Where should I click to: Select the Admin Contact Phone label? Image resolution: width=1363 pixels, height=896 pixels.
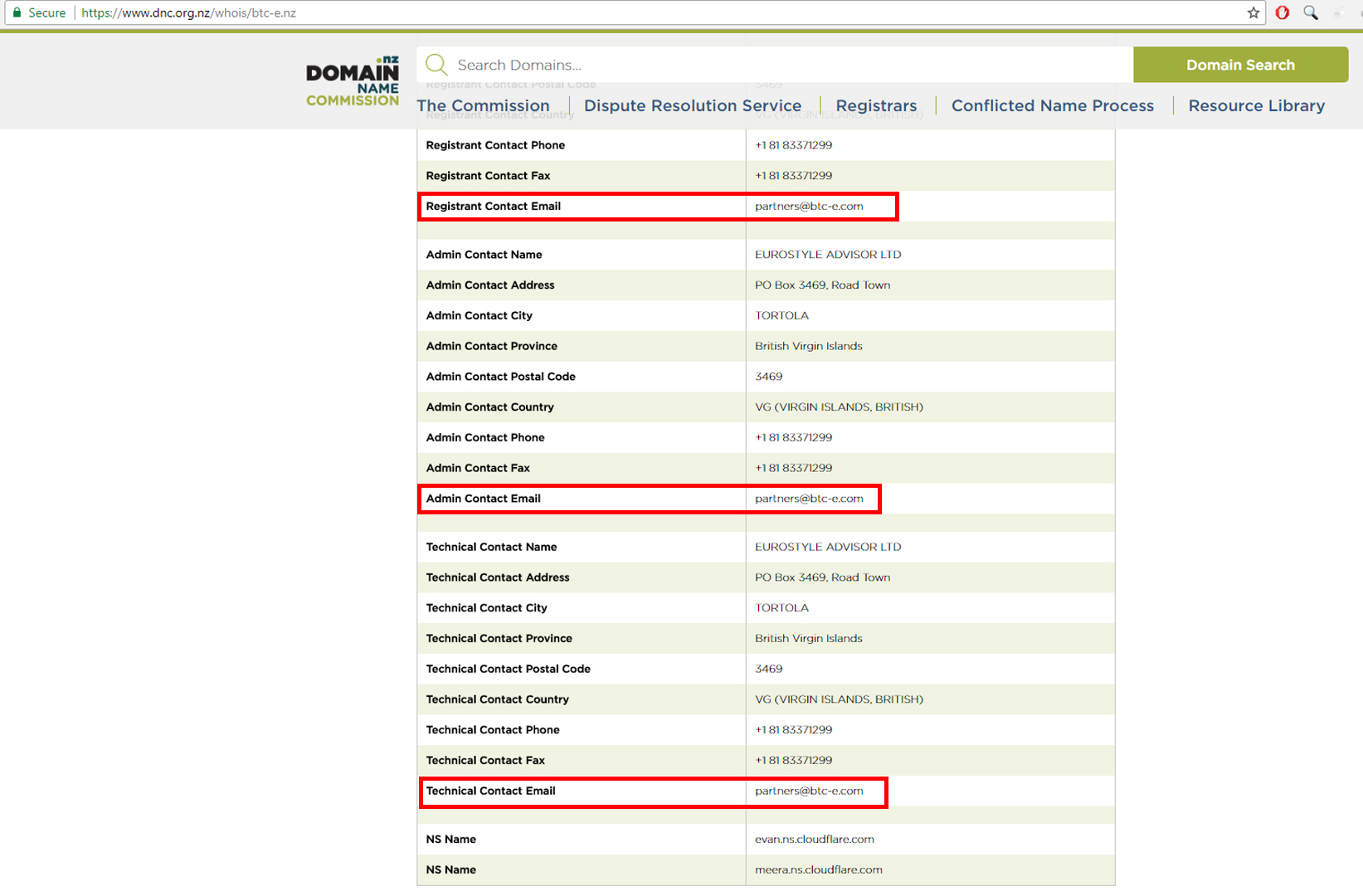point(485,438)
